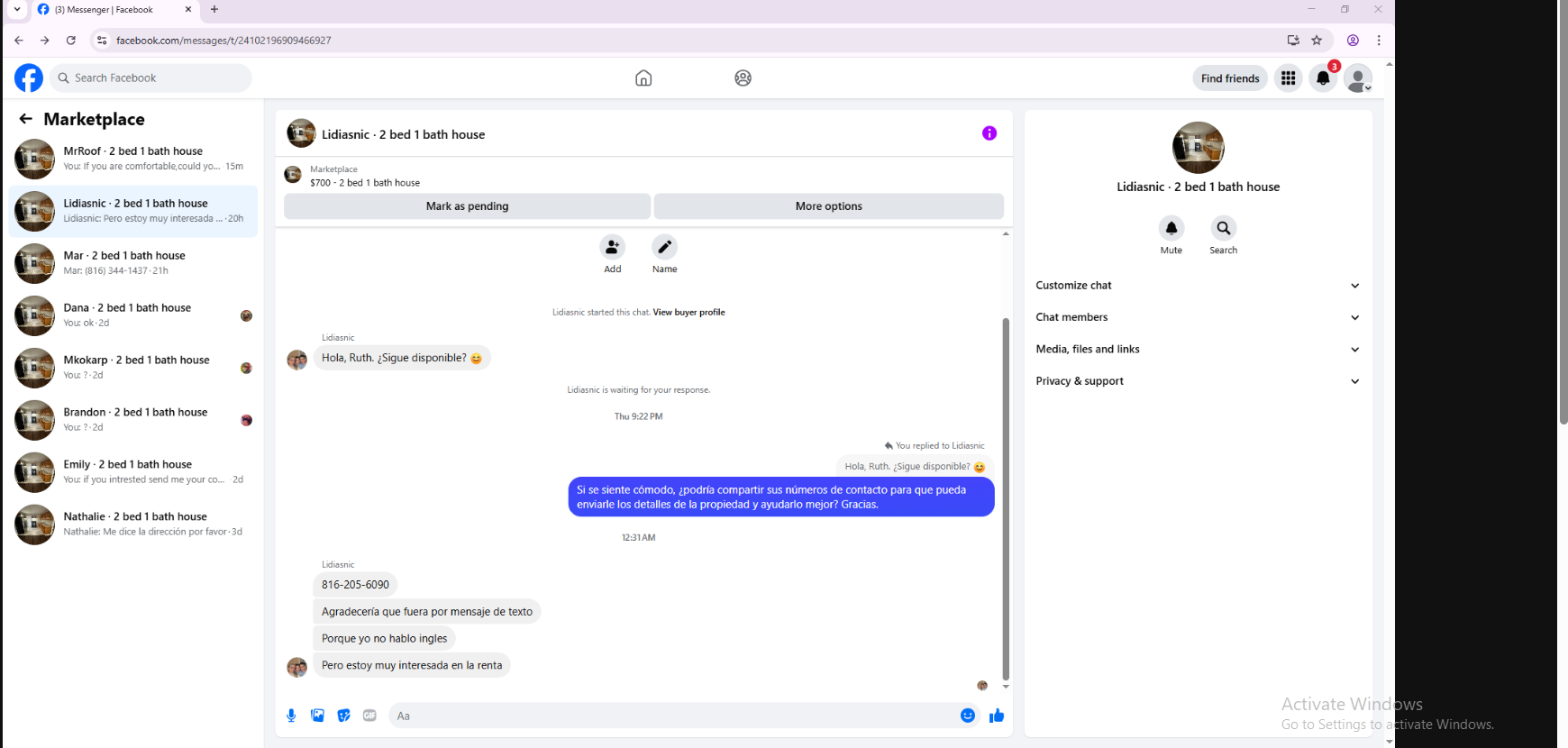Screen dimensions: 1568x748
Task: Open the tab search dropdown arrow
Action: coord(16,10)
